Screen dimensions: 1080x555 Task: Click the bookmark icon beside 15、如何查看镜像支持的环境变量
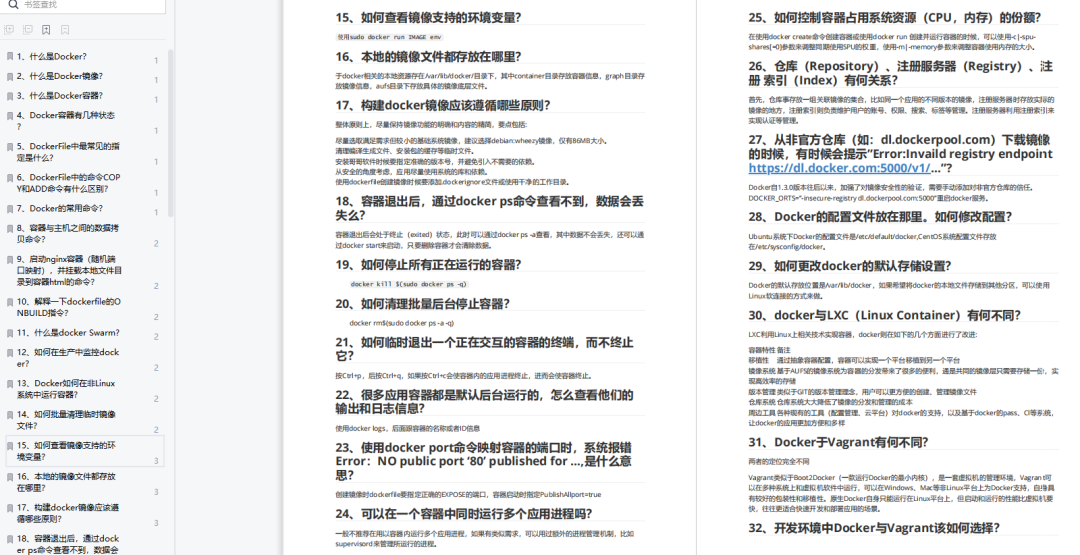[10, 446]
